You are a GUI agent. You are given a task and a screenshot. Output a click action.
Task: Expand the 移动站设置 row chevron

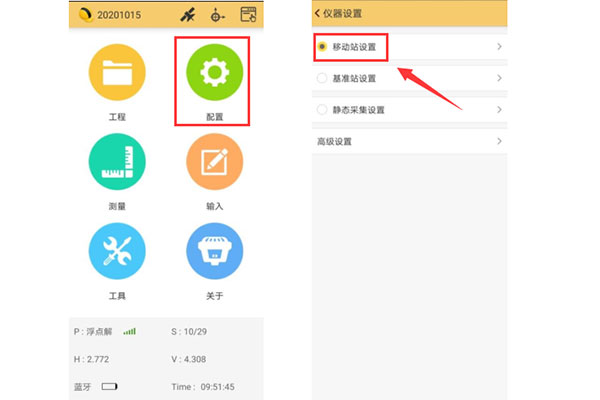click(x=499, y=47)
